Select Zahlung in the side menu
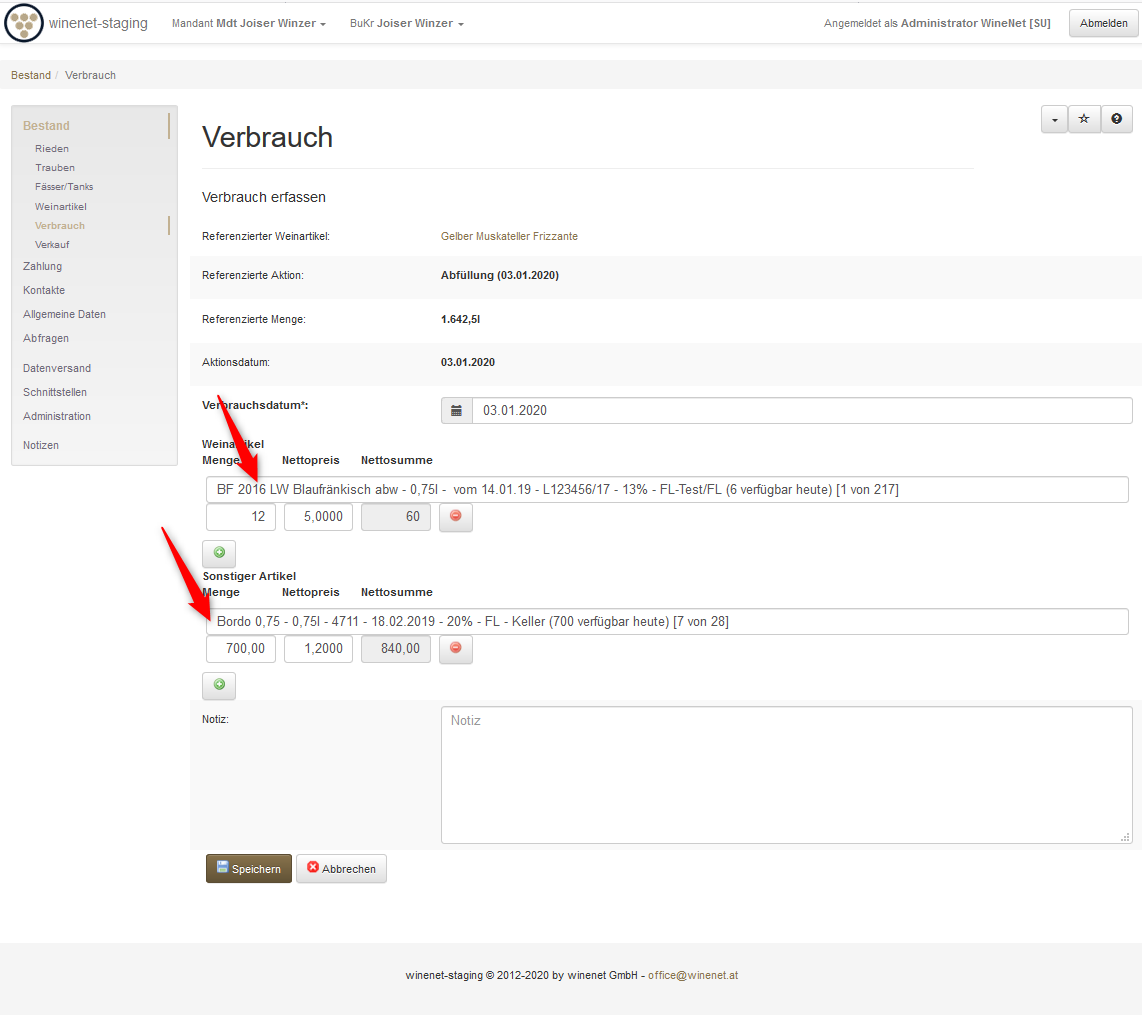The width and height of the screenshot is (1142, 1018). (42, 266)
